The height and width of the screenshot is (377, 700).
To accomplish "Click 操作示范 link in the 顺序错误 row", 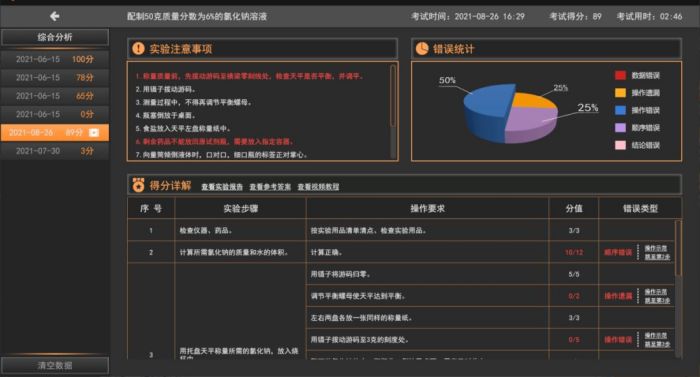I will 656,248.
